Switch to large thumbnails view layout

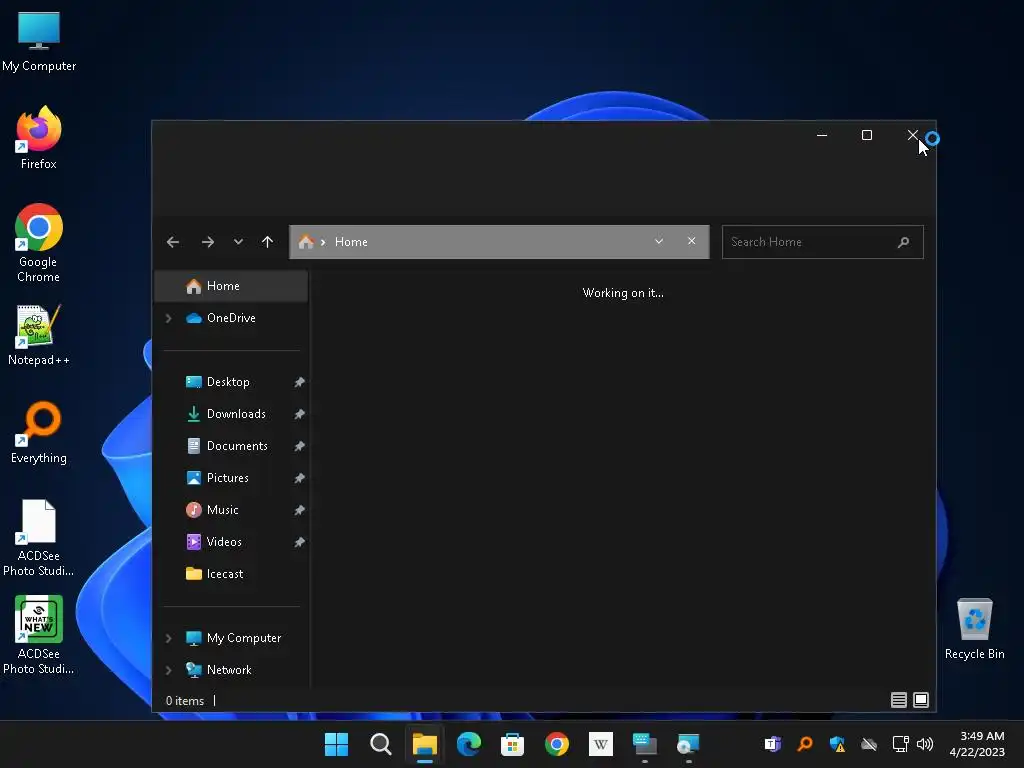click(x=921, y=700)
